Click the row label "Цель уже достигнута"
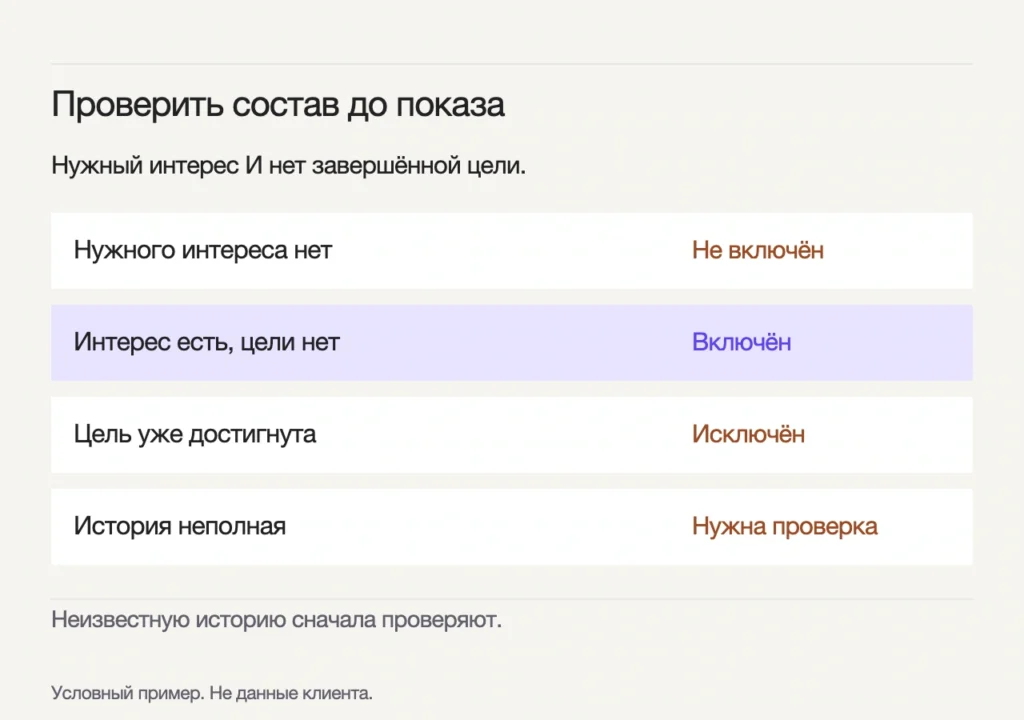The height and width of the screenshot is (720, 1024). (x=195, y=434)
